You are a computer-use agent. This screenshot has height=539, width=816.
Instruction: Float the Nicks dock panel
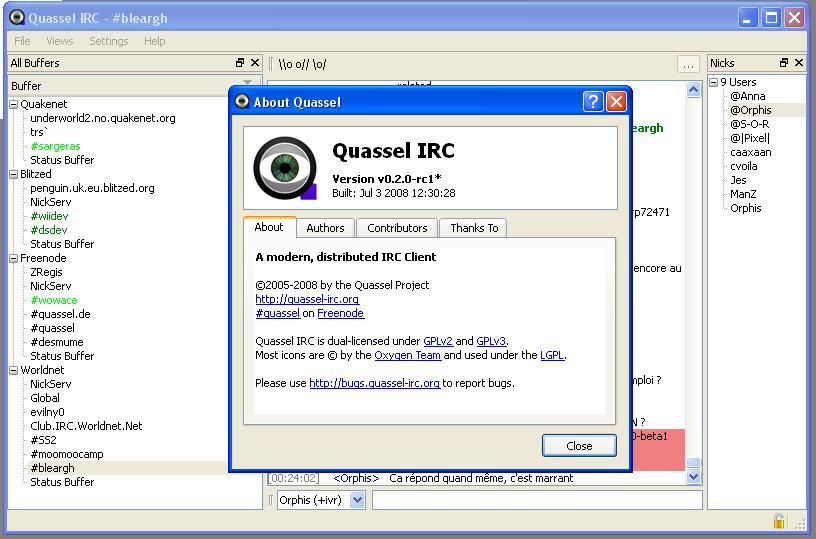(784, 62)
